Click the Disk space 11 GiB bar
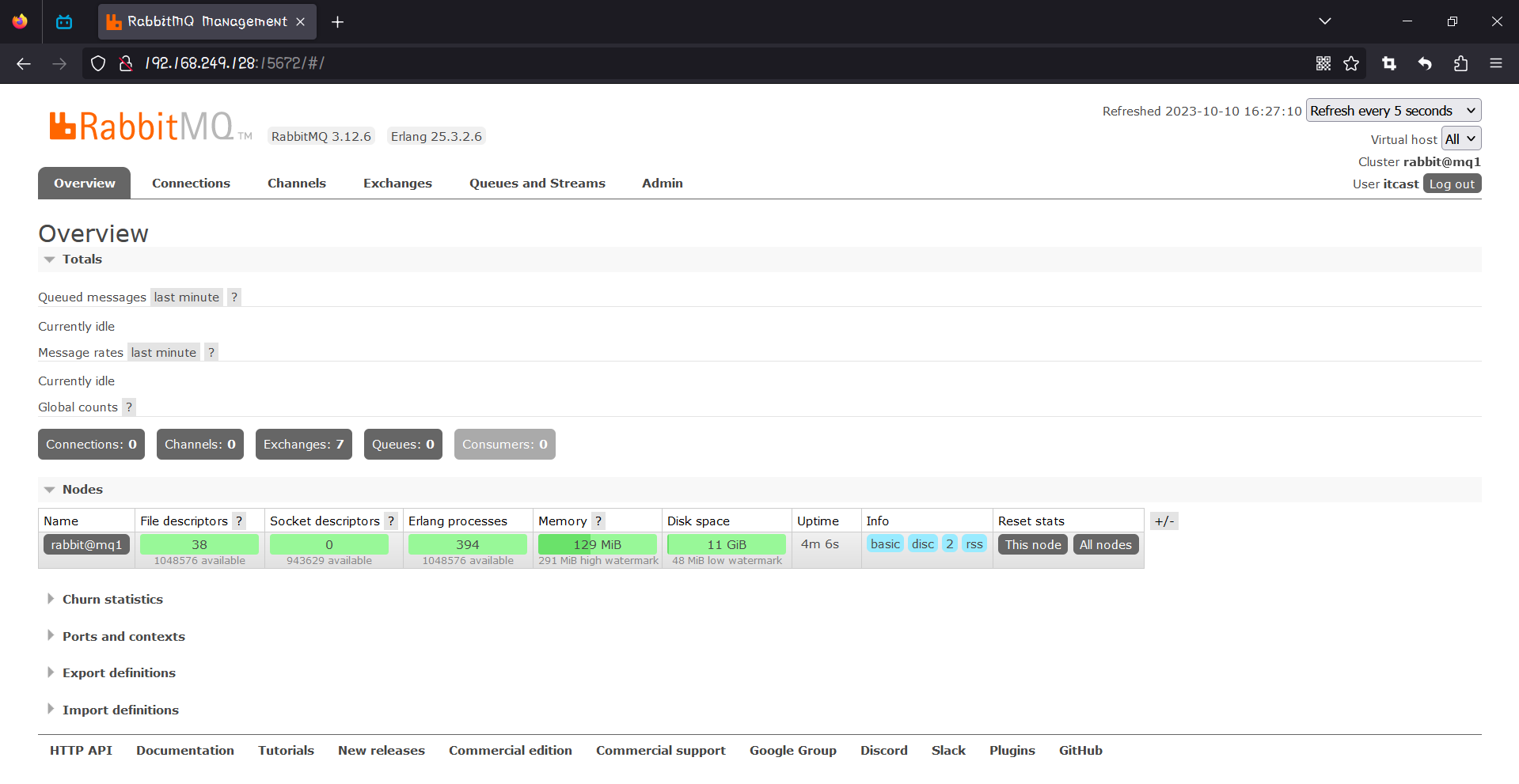The height and width of the screenshot is (784, 1519). [727, 544]
